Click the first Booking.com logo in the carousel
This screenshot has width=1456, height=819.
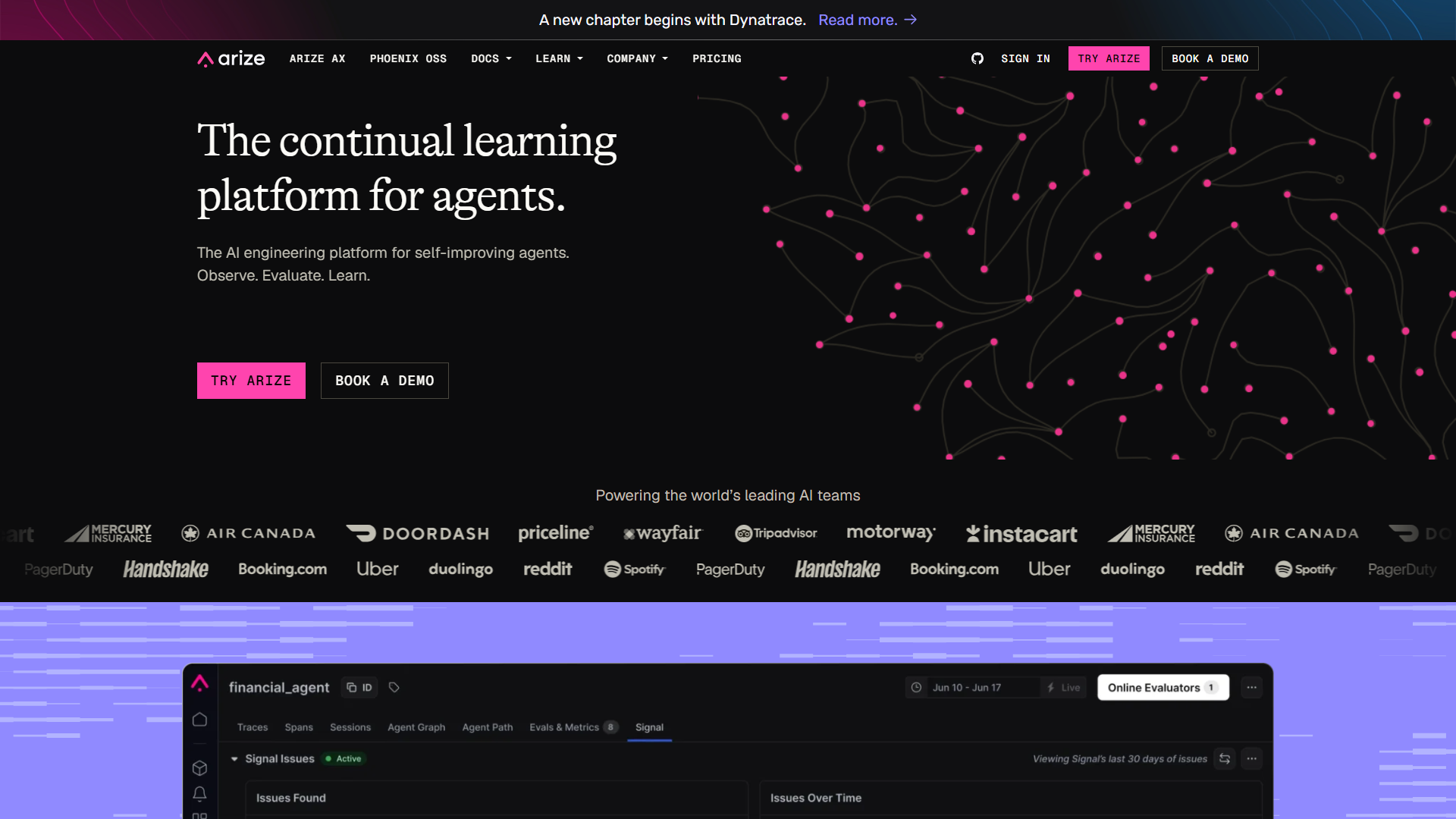point(282,569)
